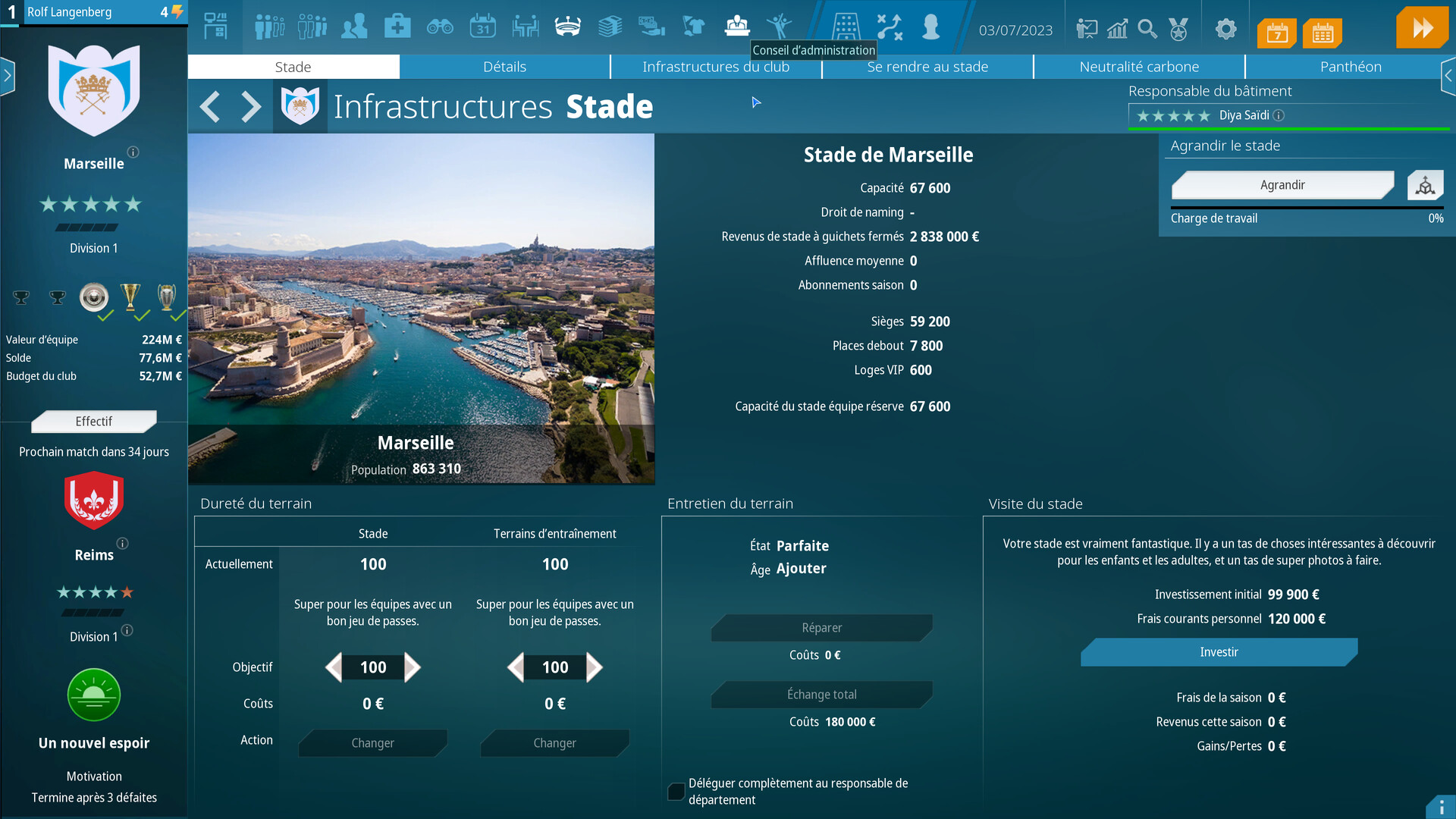1456x819 pixels.
Task: Switch to the Détails tab
Action: coord(504,67)
